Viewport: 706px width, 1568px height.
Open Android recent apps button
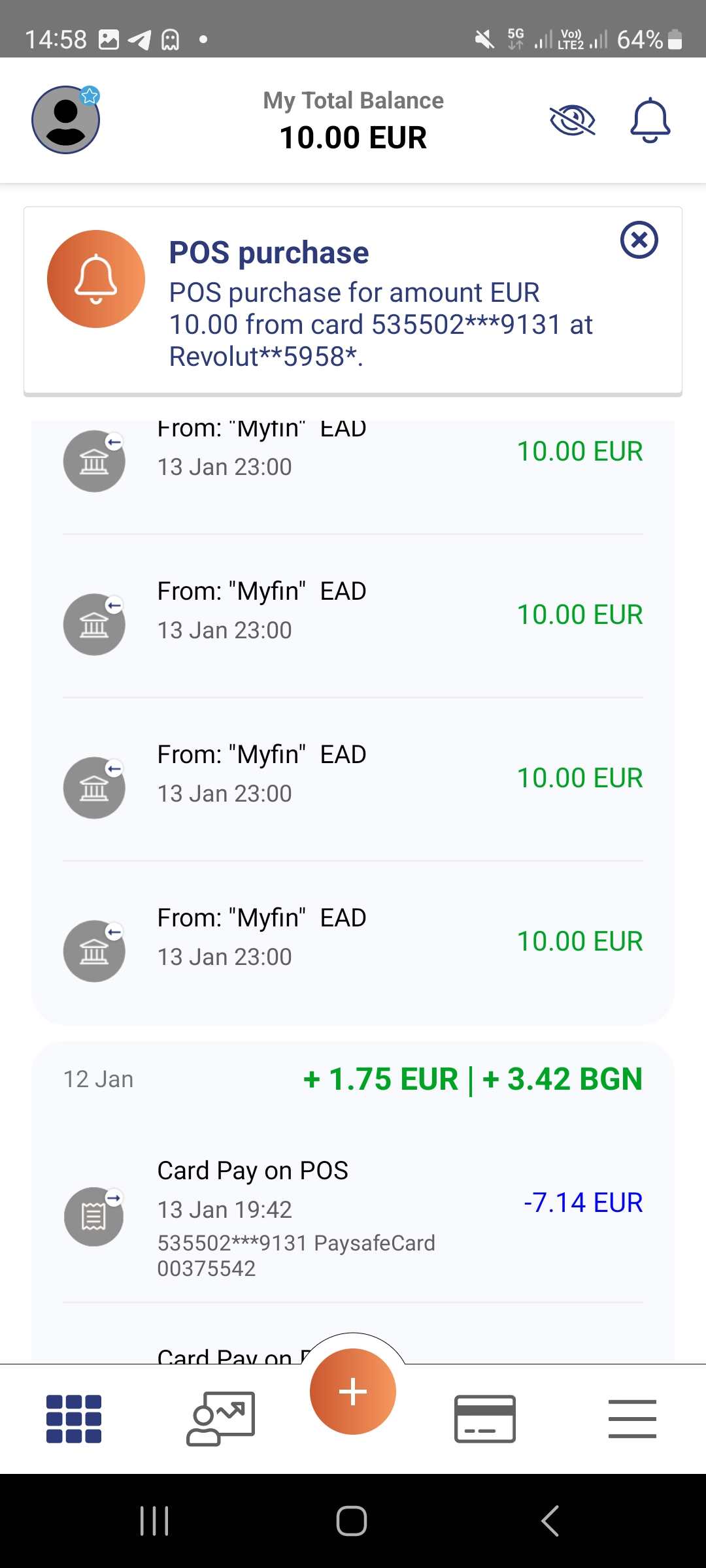click(x=154, y=1520)
